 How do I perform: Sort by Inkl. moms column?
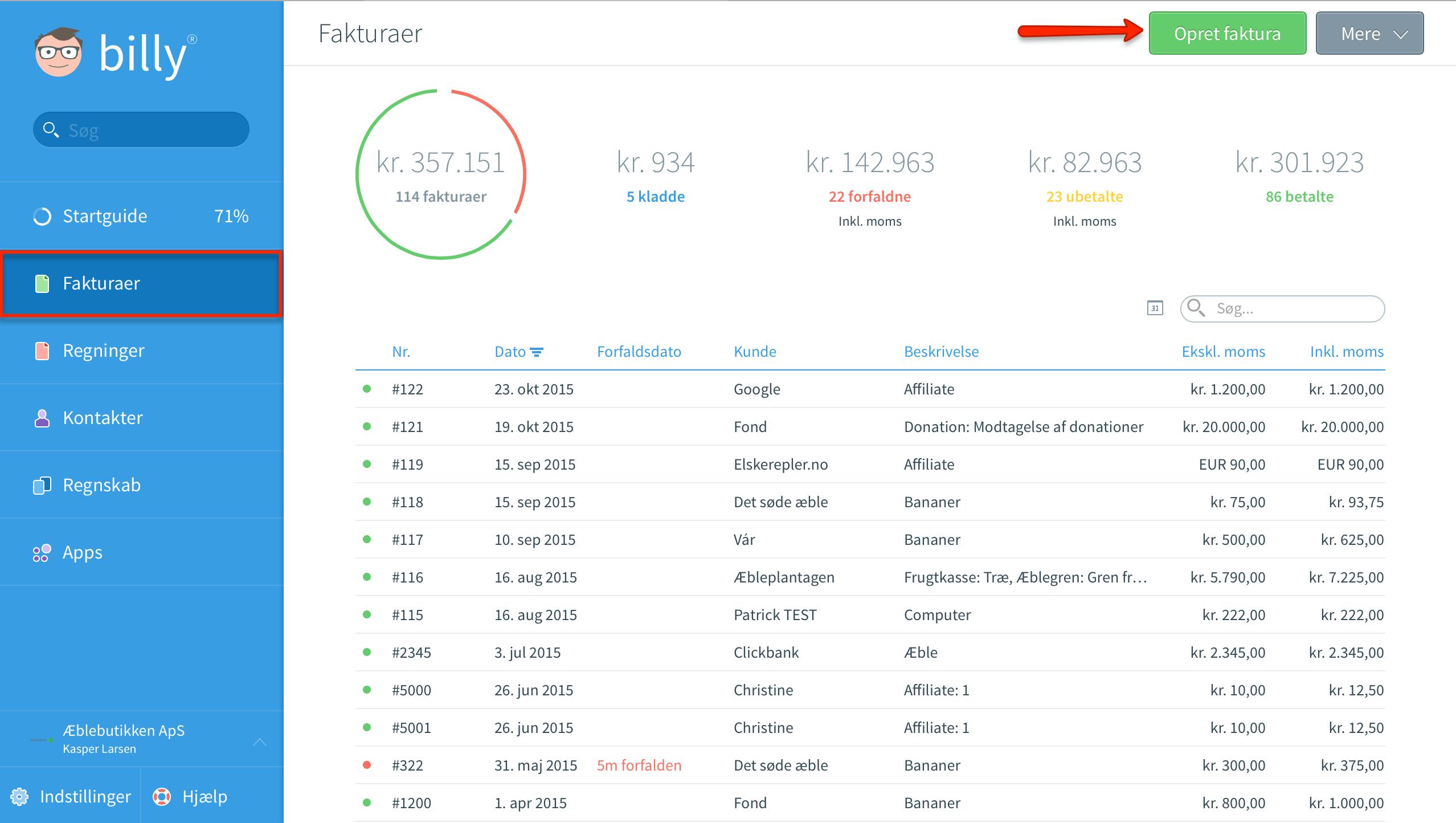(x=1347, y=352)
